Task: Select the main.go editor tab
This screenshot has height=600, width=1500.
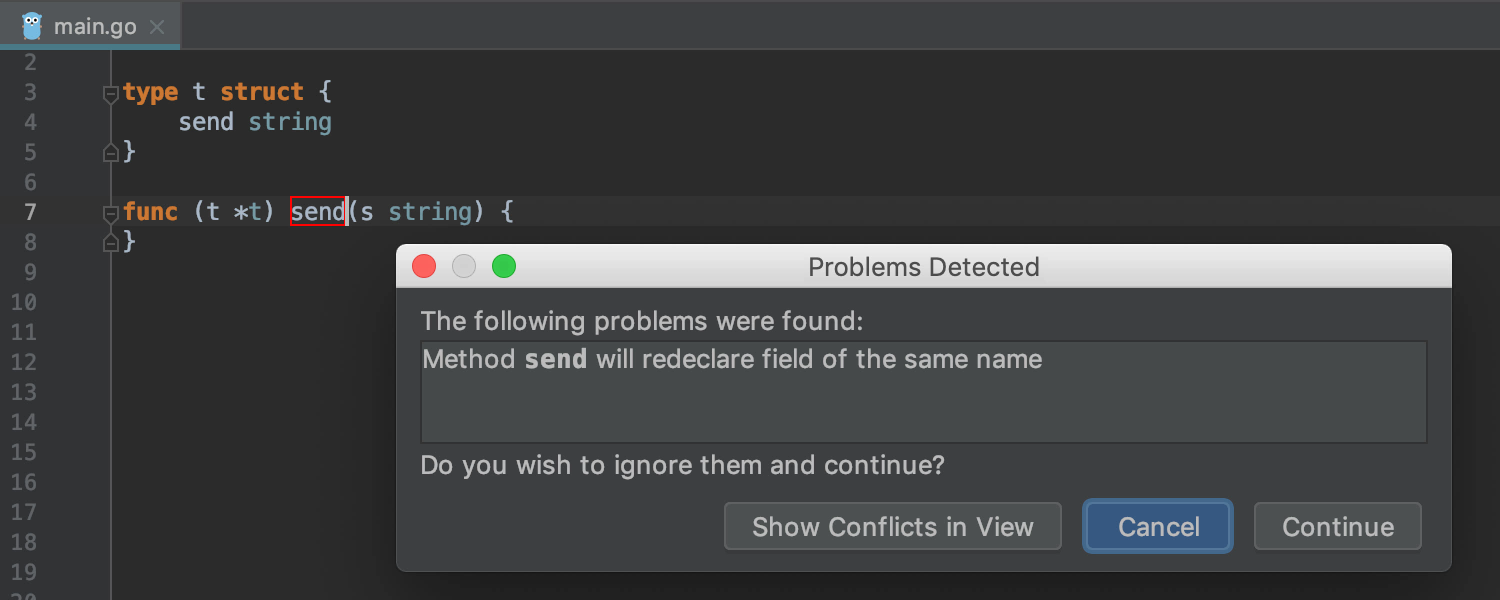Action: (94, 27)
